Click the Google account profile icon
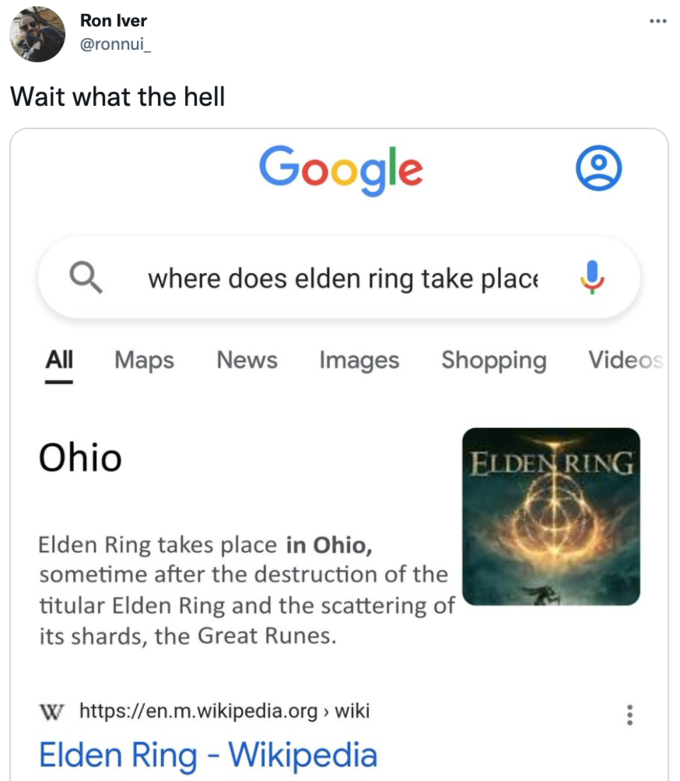680x781 pixels. coord(599,169)
